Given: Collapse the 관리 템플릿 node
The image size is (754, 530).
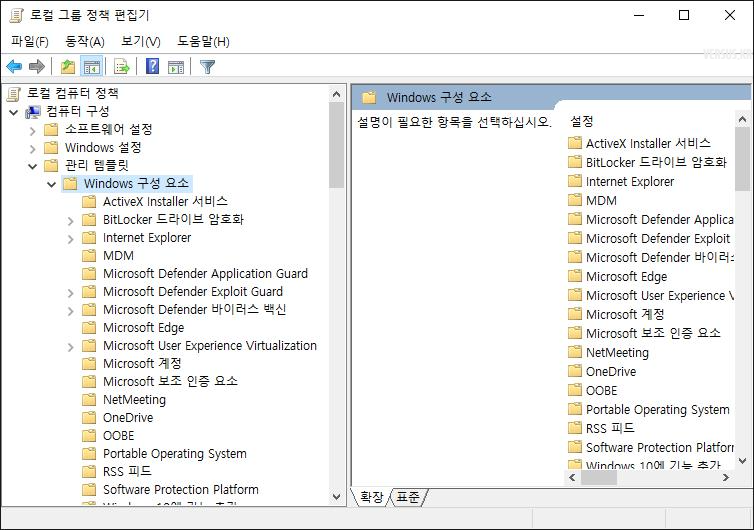Looking at the screenshot, I should coord(33,166).
